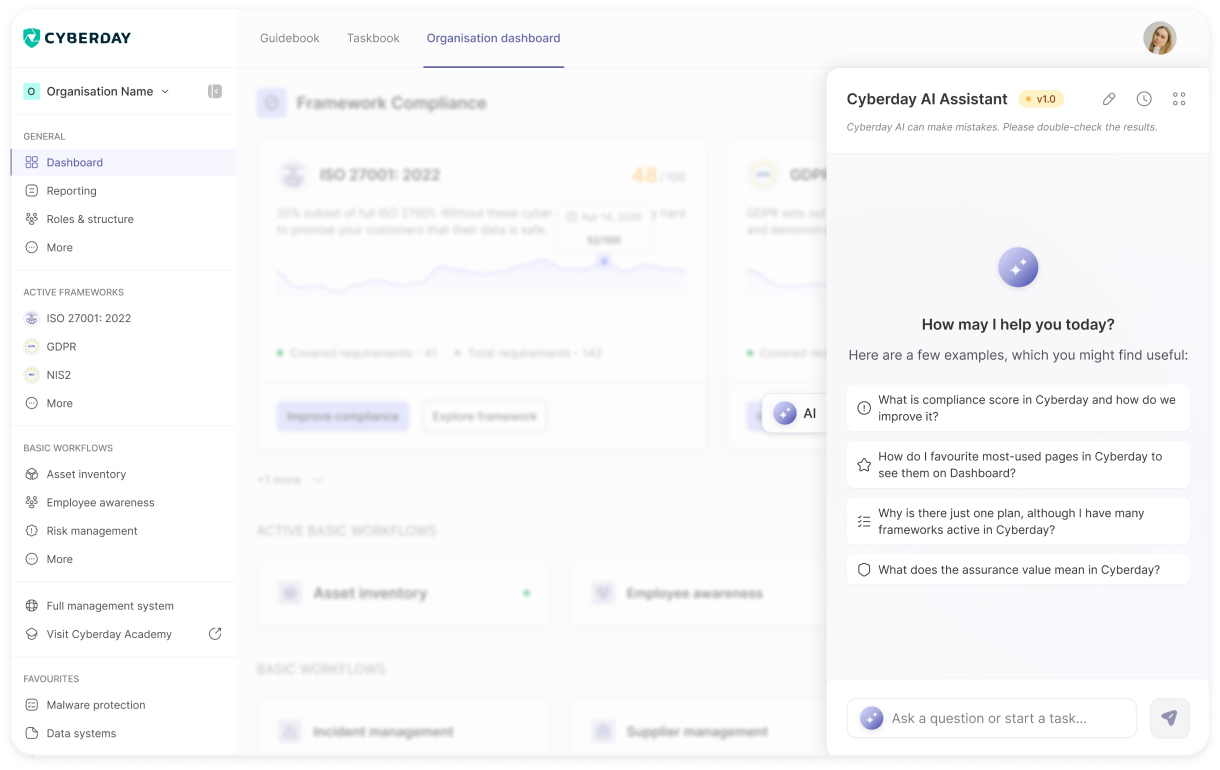This screenshot has height=770, width=1220.
Task: Open the AI chat history clock icon
Action: click(1144, 99)
